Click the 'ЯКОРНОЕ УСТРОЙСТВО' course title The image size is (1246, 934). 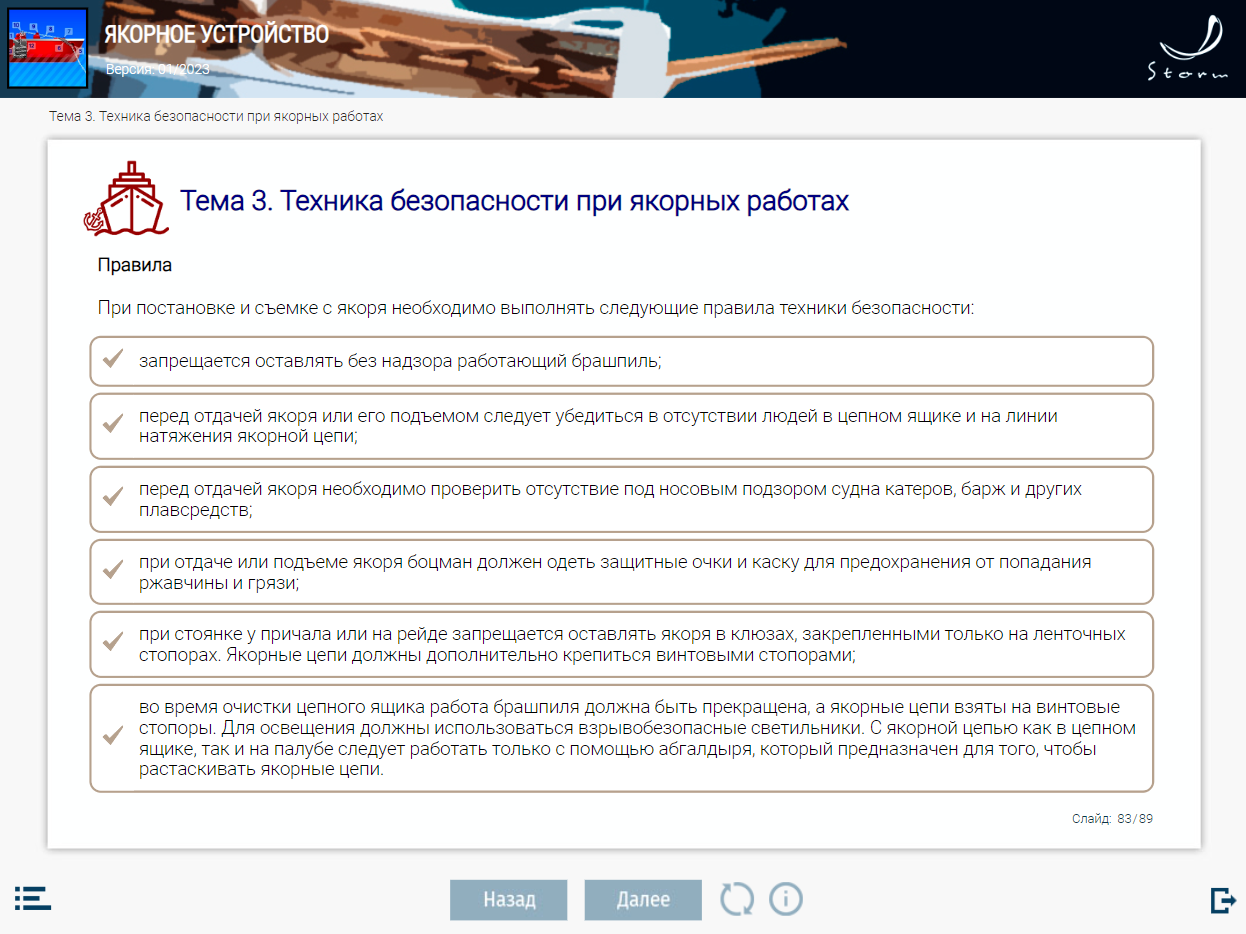click(217, 35)
